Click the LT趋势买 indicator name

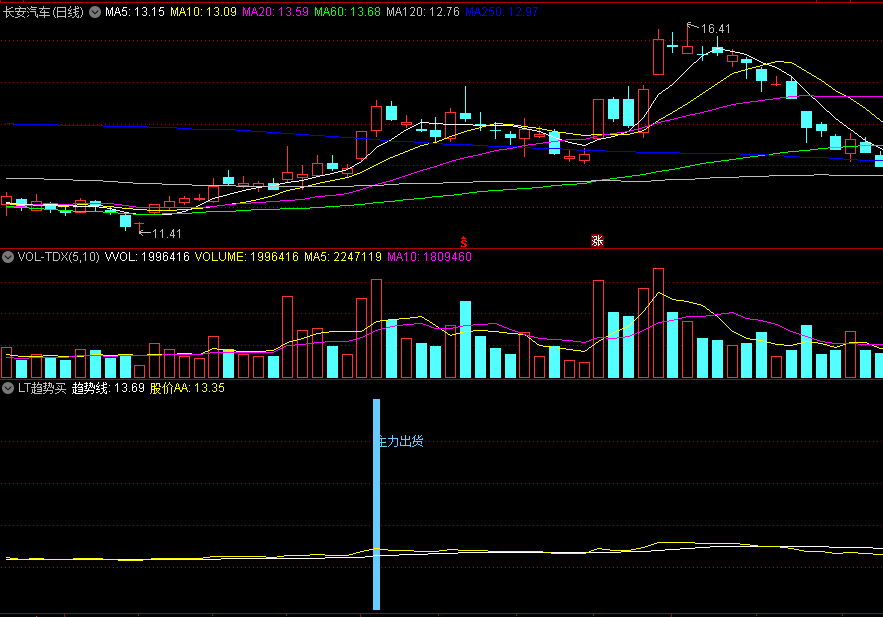click(42, 388)
